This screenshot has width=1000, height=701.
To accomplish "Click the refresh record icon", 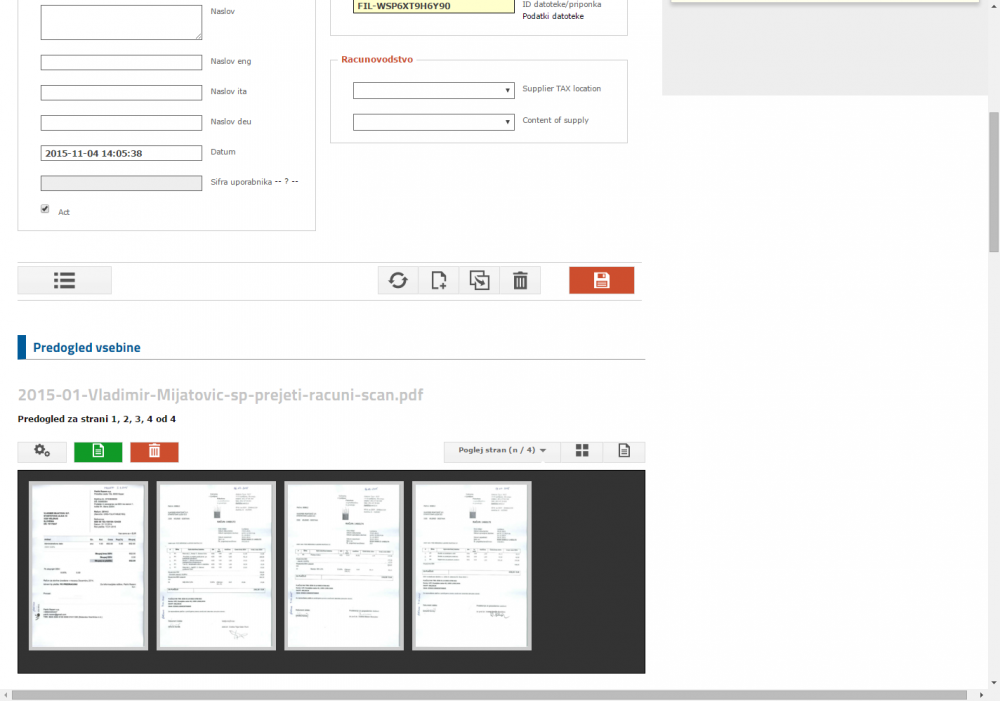I will [398, 281].
